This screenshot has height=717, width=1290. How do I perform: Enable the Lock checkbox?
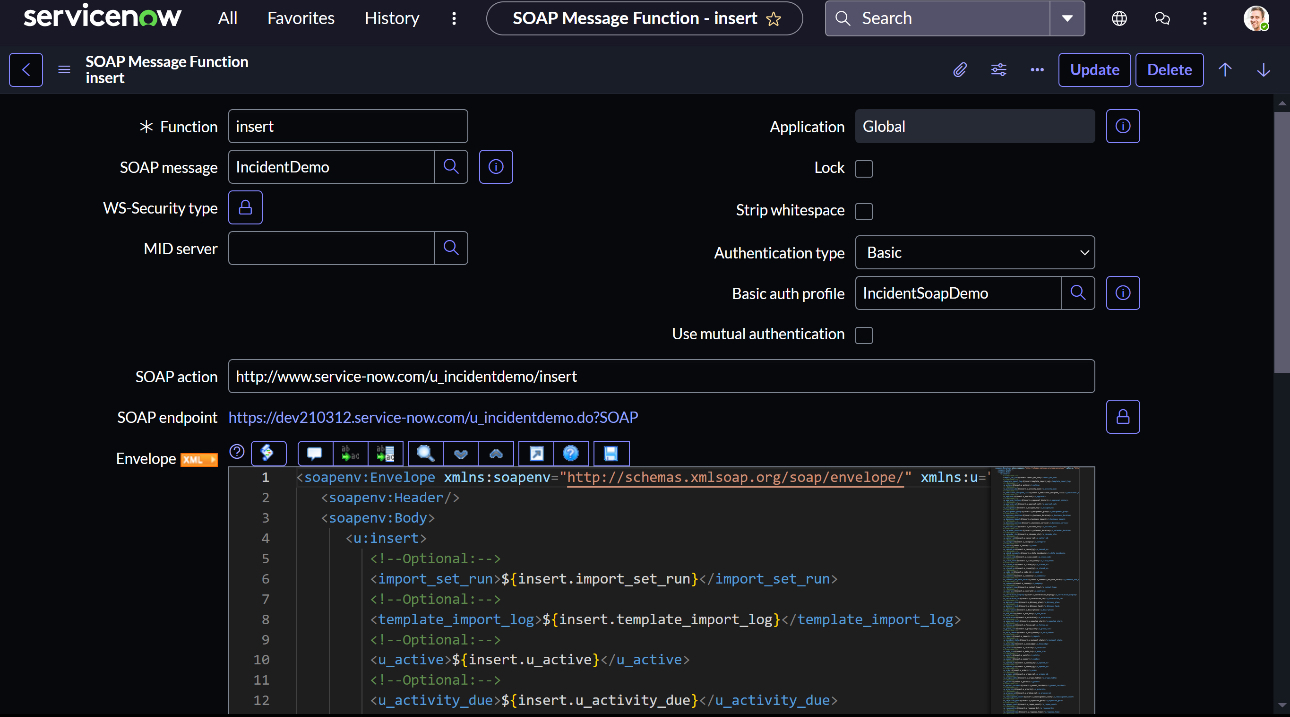point(864,169)
